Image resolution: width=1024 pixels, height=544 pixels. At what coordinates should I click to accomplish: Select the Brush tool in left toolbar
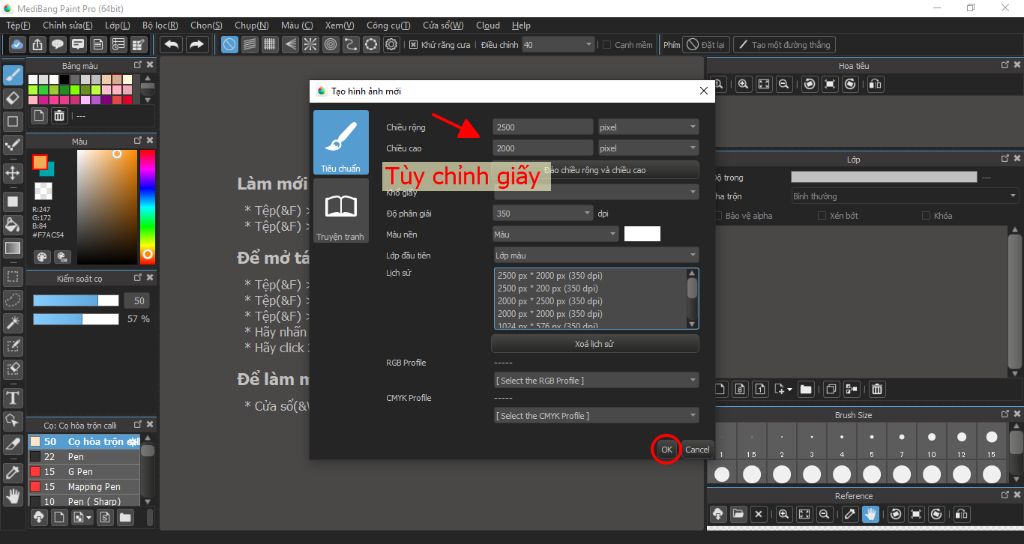point(12,74)
